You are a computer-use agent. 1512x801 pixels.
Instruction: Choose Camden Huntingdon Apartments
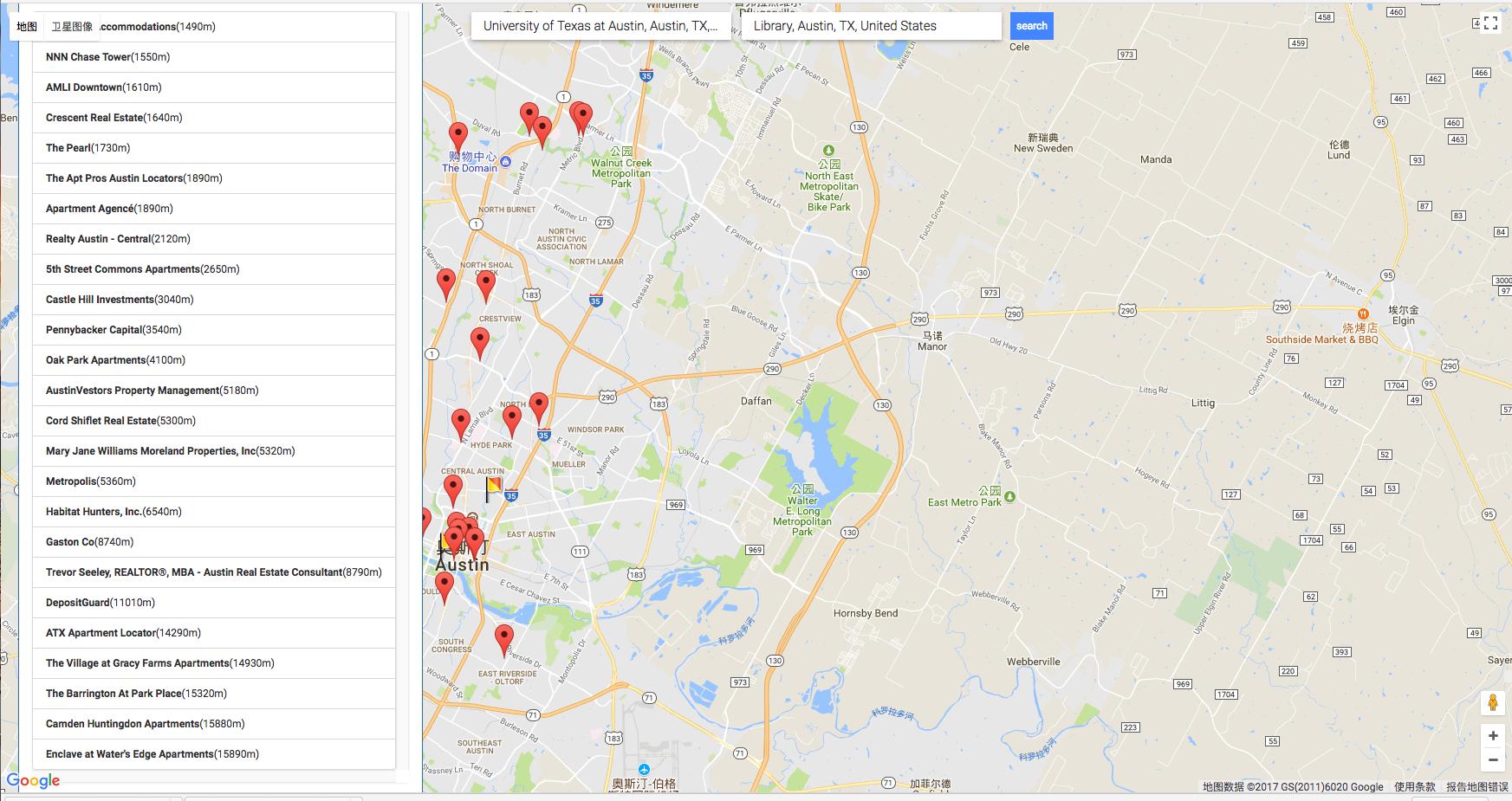click(x=214, y=724)
